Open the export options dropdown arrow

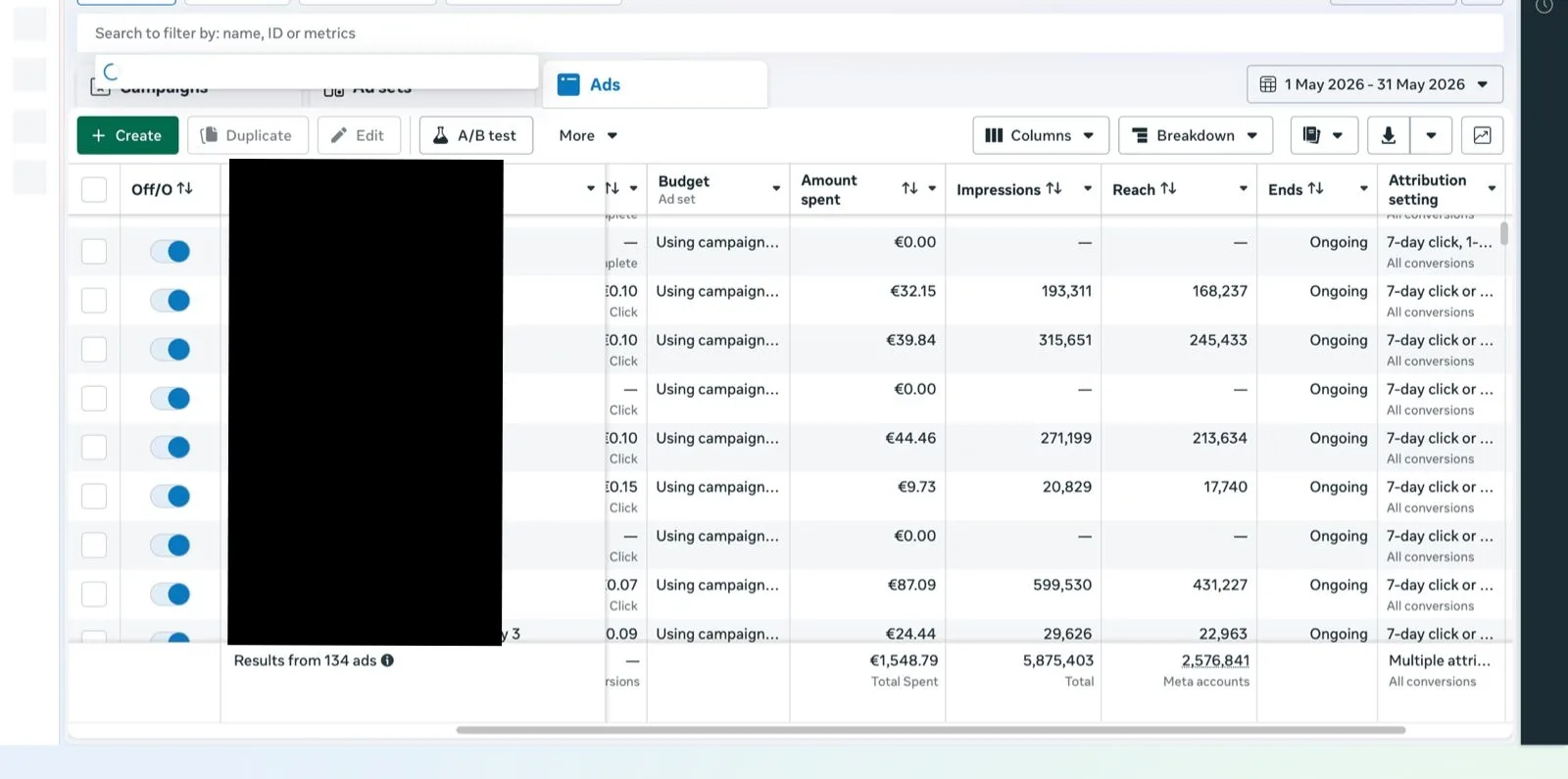[1431, 135]
